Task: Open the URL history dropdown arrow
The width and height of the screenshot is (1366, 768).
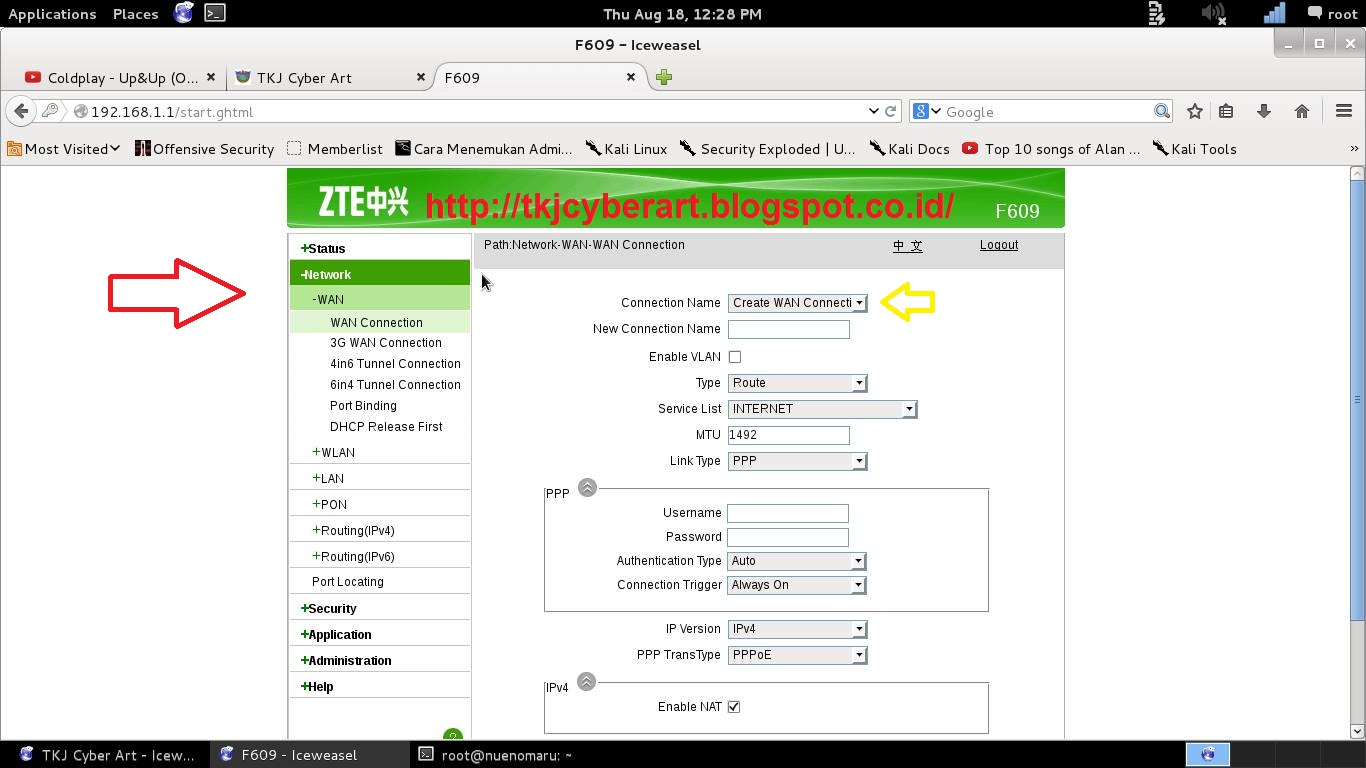Action: pos(873,111)
